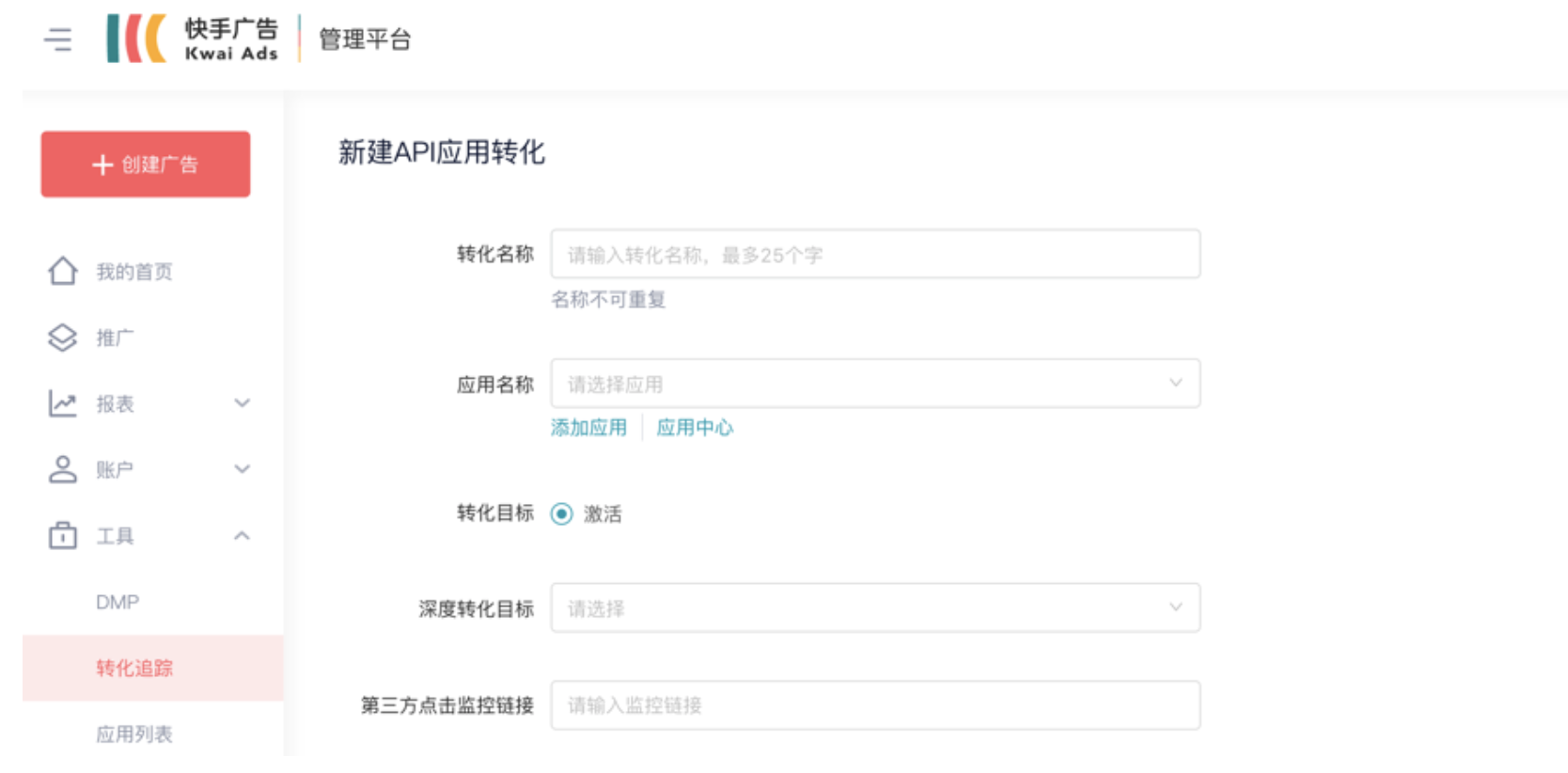Open the 应用中心 link
Viewport: 1568px width, 773px height.
pos(695,428)
